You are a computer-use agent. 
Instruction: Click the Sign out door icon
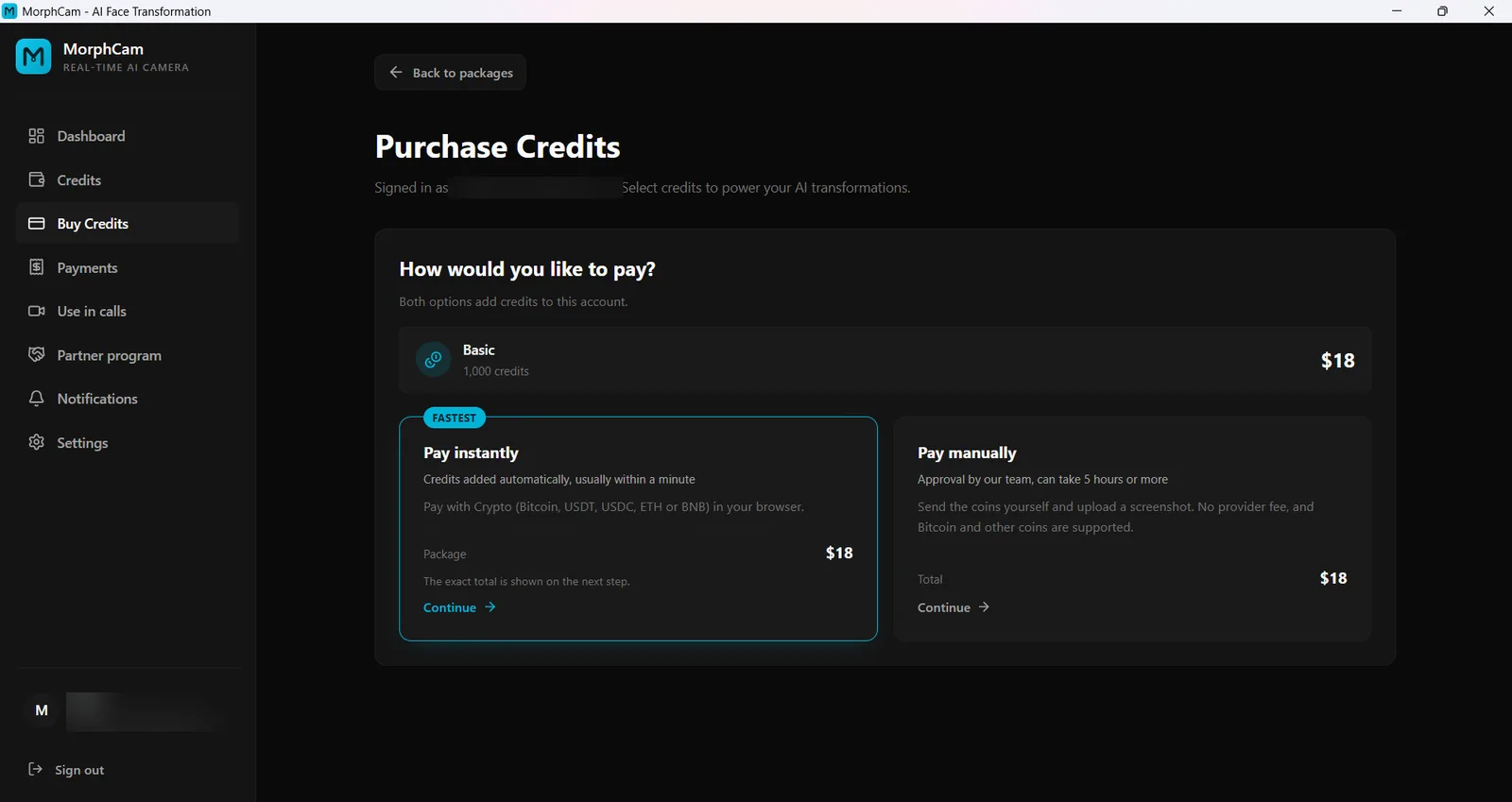coord(36,769)
